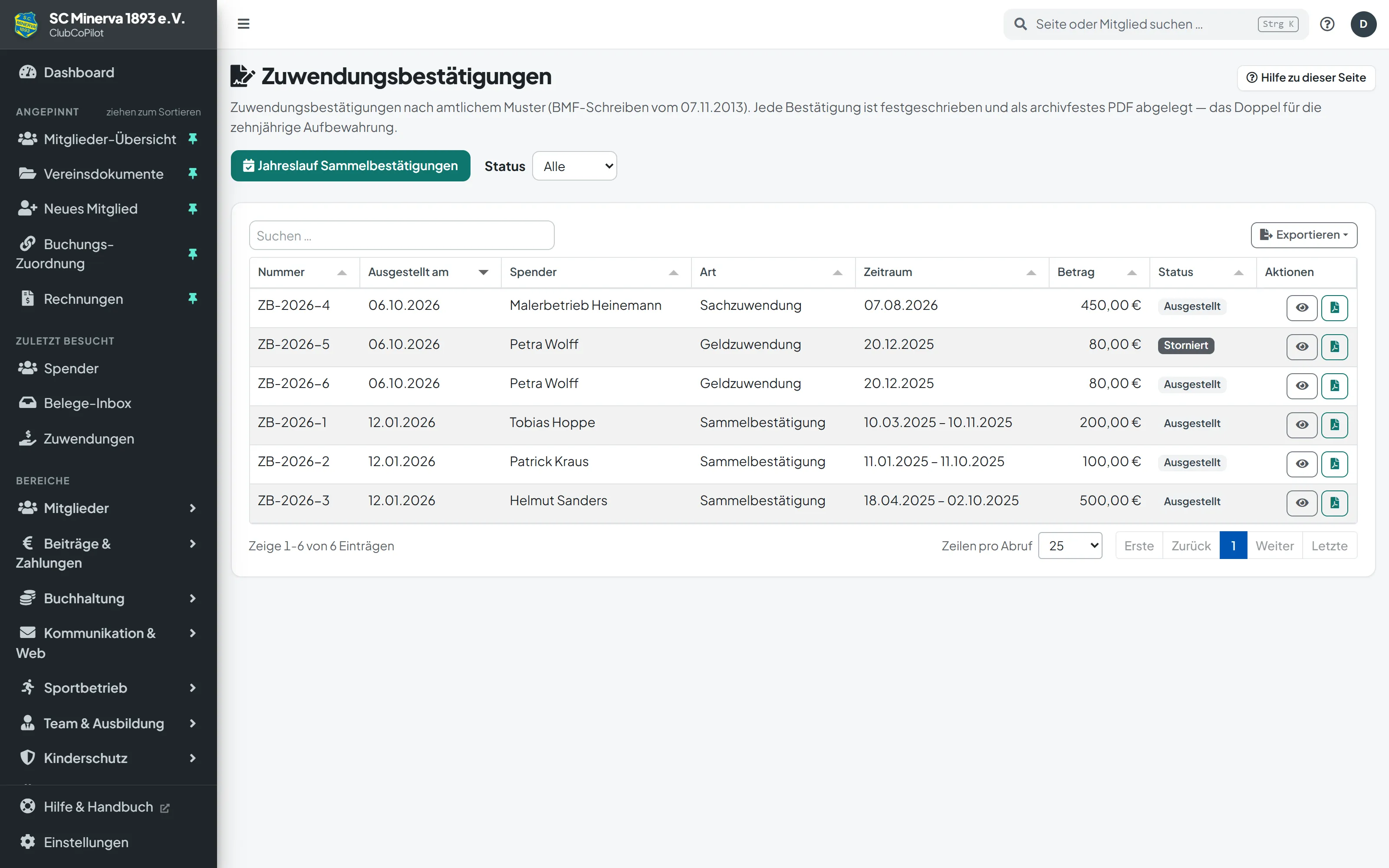Screen dimensions: 1389x868
Task: Download PDF for ZB-2026-4
Action: click(1334, 308)
